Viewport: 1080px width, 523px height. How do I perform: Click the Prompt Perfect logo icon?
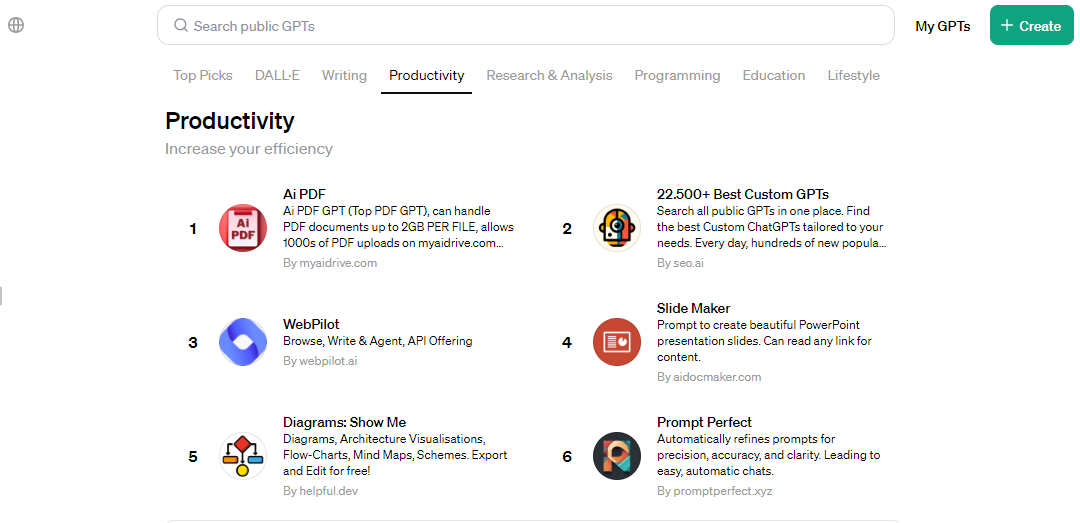point(617,456)
